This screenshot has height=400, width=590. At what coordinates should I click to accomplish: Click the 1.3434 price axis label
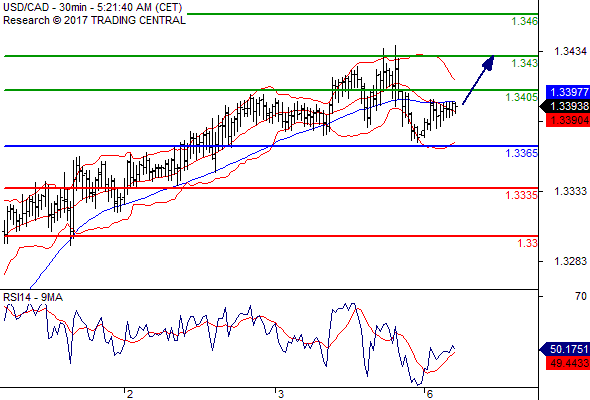[570, 51]
